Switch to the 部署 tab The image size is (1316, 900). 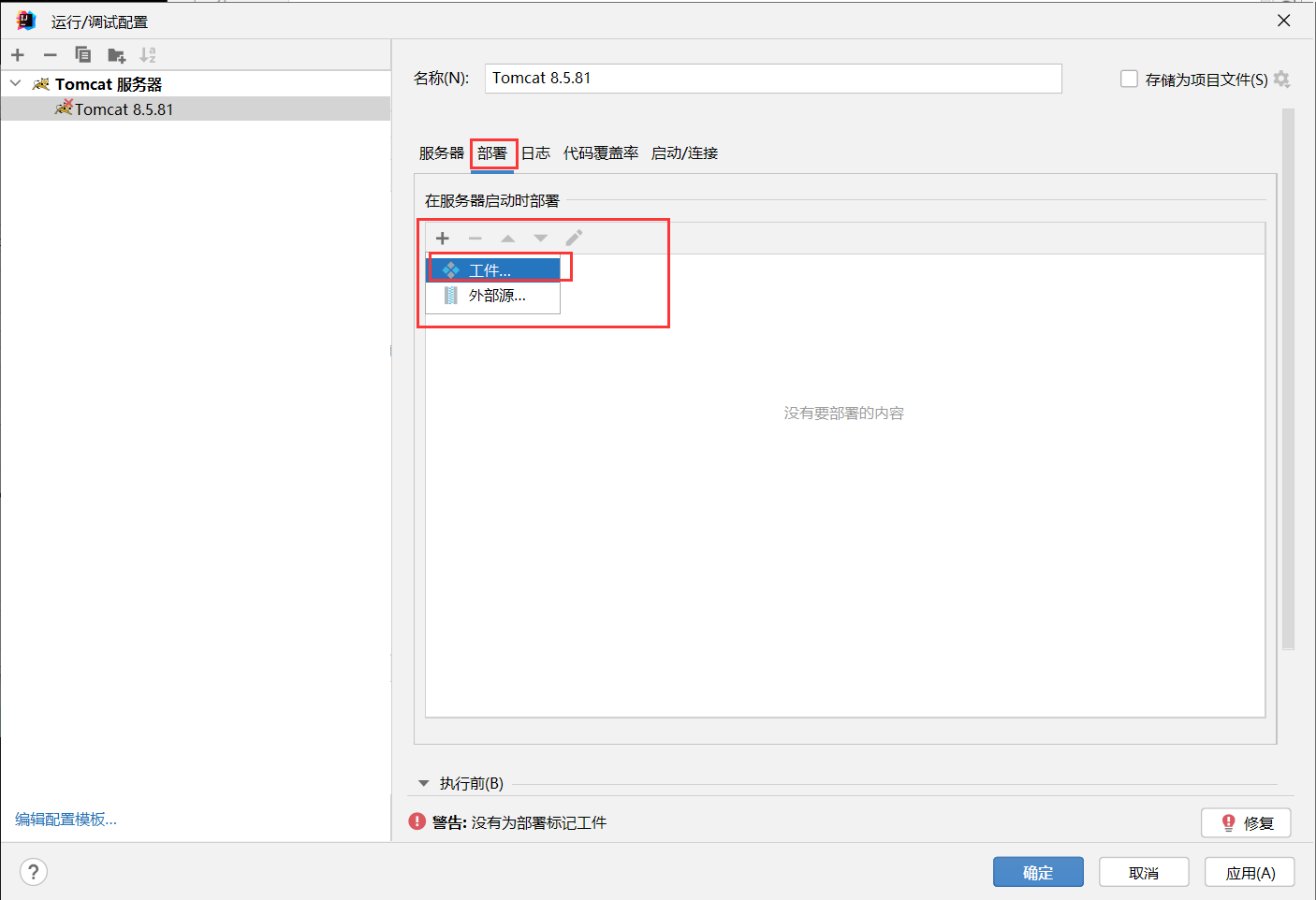click(x=492, y=153)
